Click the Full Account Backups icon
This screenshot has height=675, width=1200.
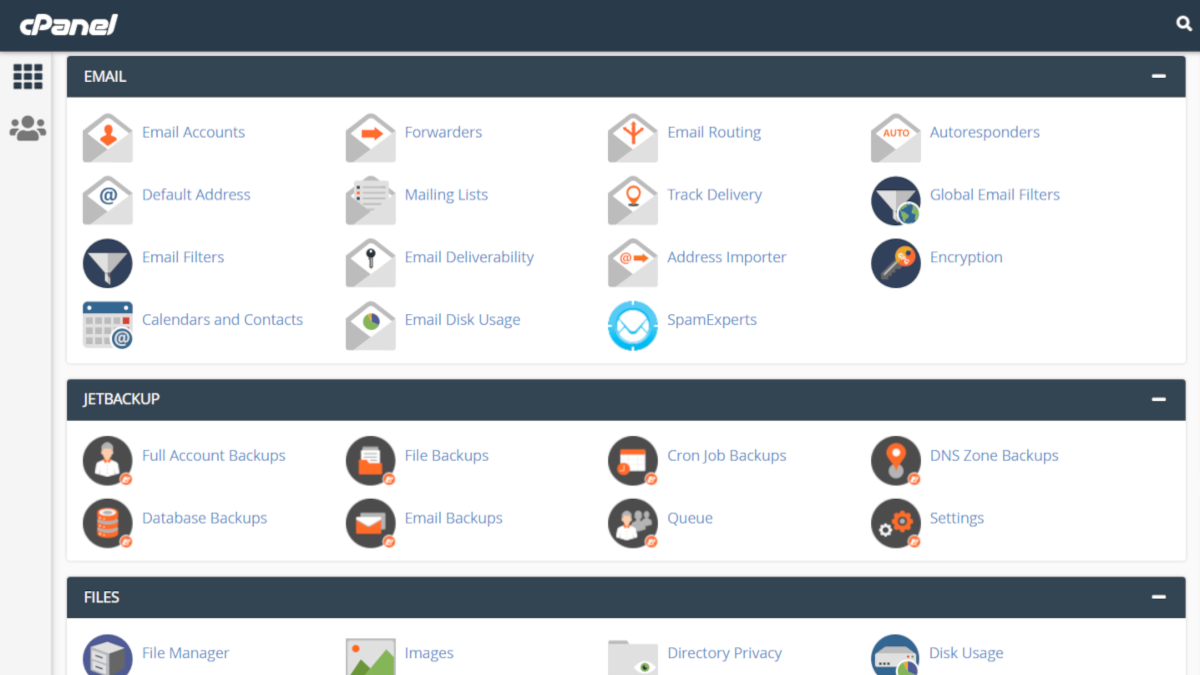(x=107, y=461)
